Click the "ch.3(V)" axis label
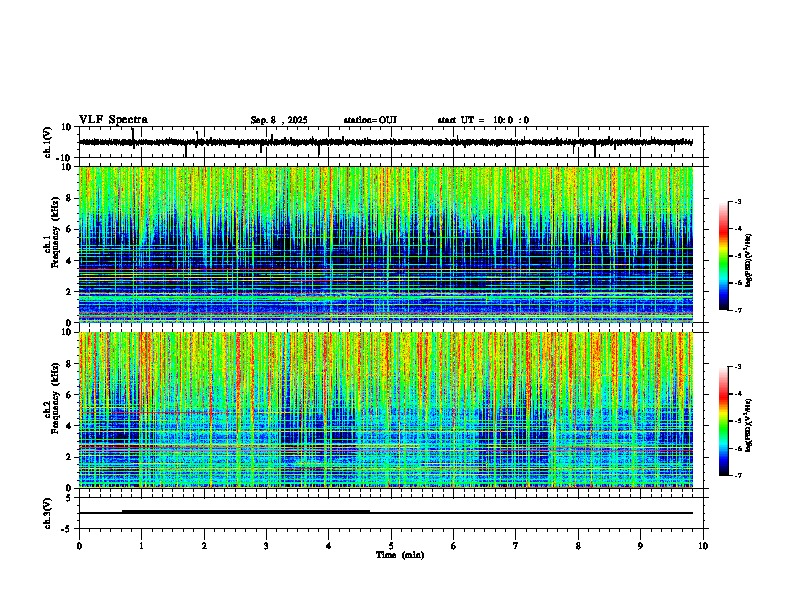 click(48, 513)
